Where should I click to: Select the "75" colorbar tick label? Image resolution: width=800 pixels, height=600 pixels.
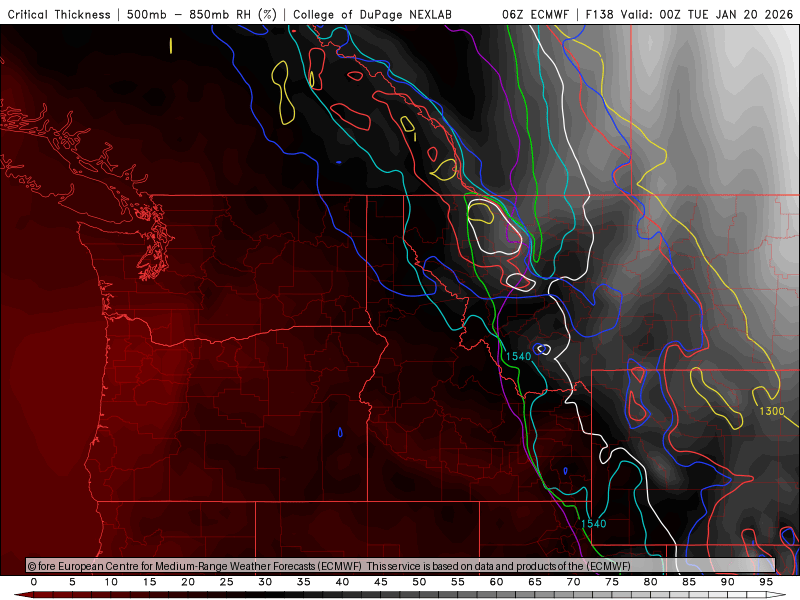pos(612,582)
